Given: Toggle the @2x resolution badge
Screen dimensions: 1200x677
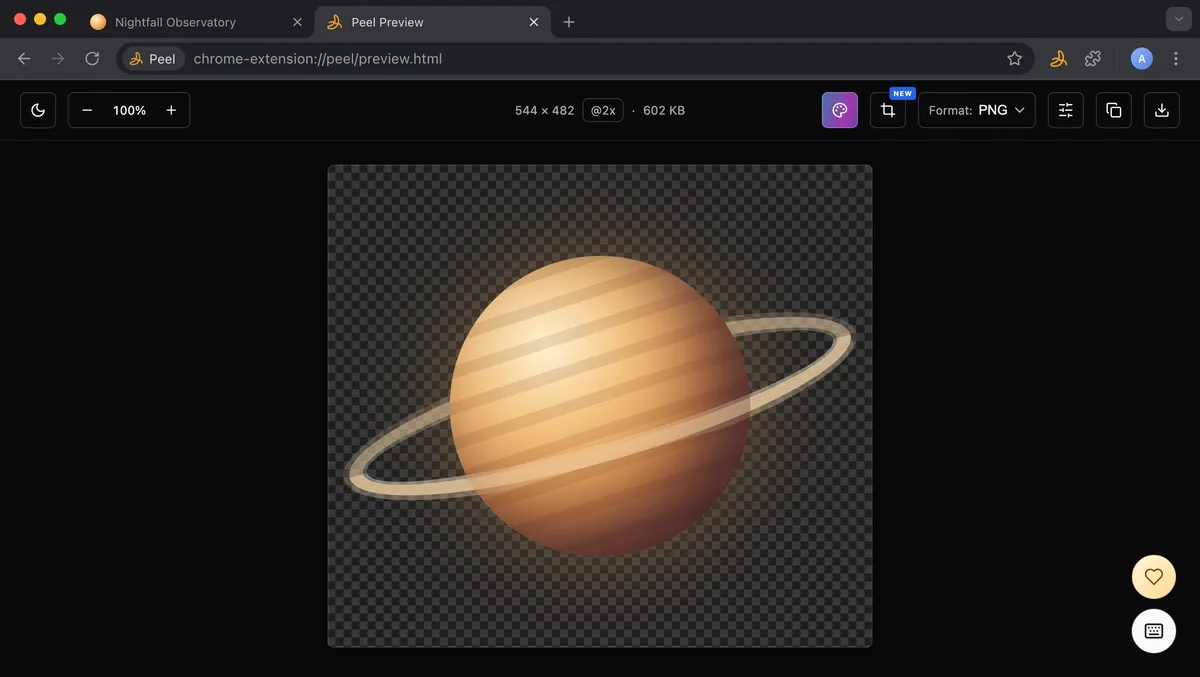Looking at the screenshot, I should click(602, 110).
